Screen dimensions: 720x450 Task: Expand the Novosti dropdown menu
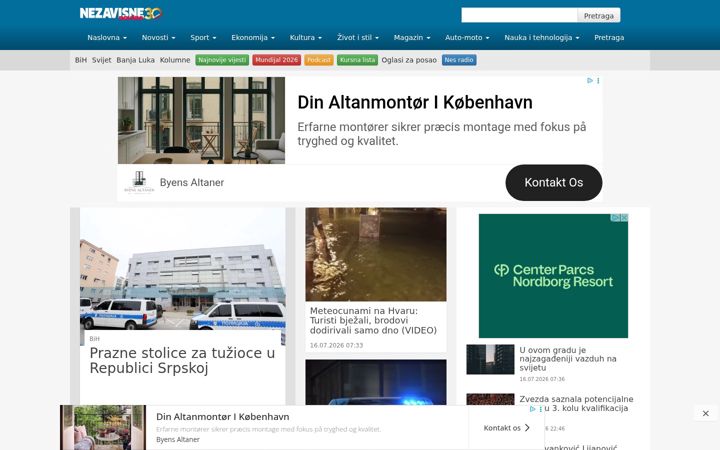[x=158, y=38]
